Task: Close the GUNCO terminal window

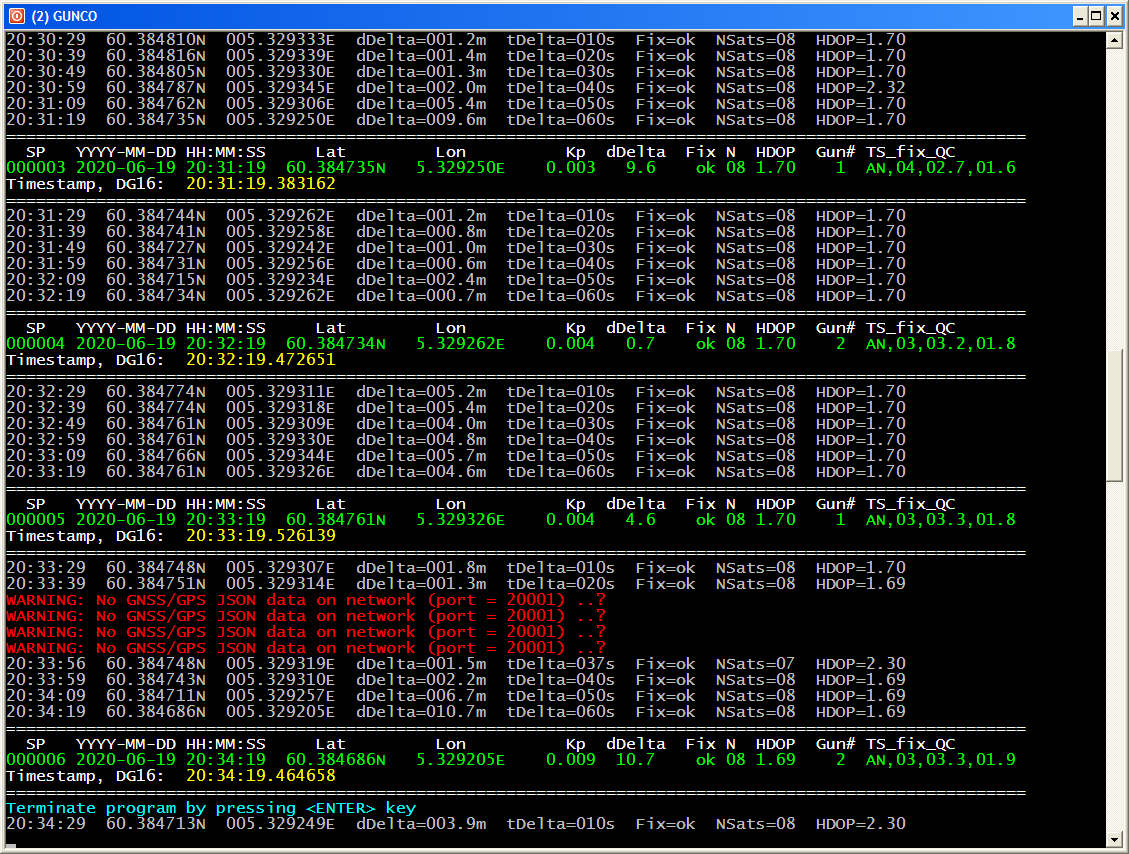Action: click(1113, 16)
